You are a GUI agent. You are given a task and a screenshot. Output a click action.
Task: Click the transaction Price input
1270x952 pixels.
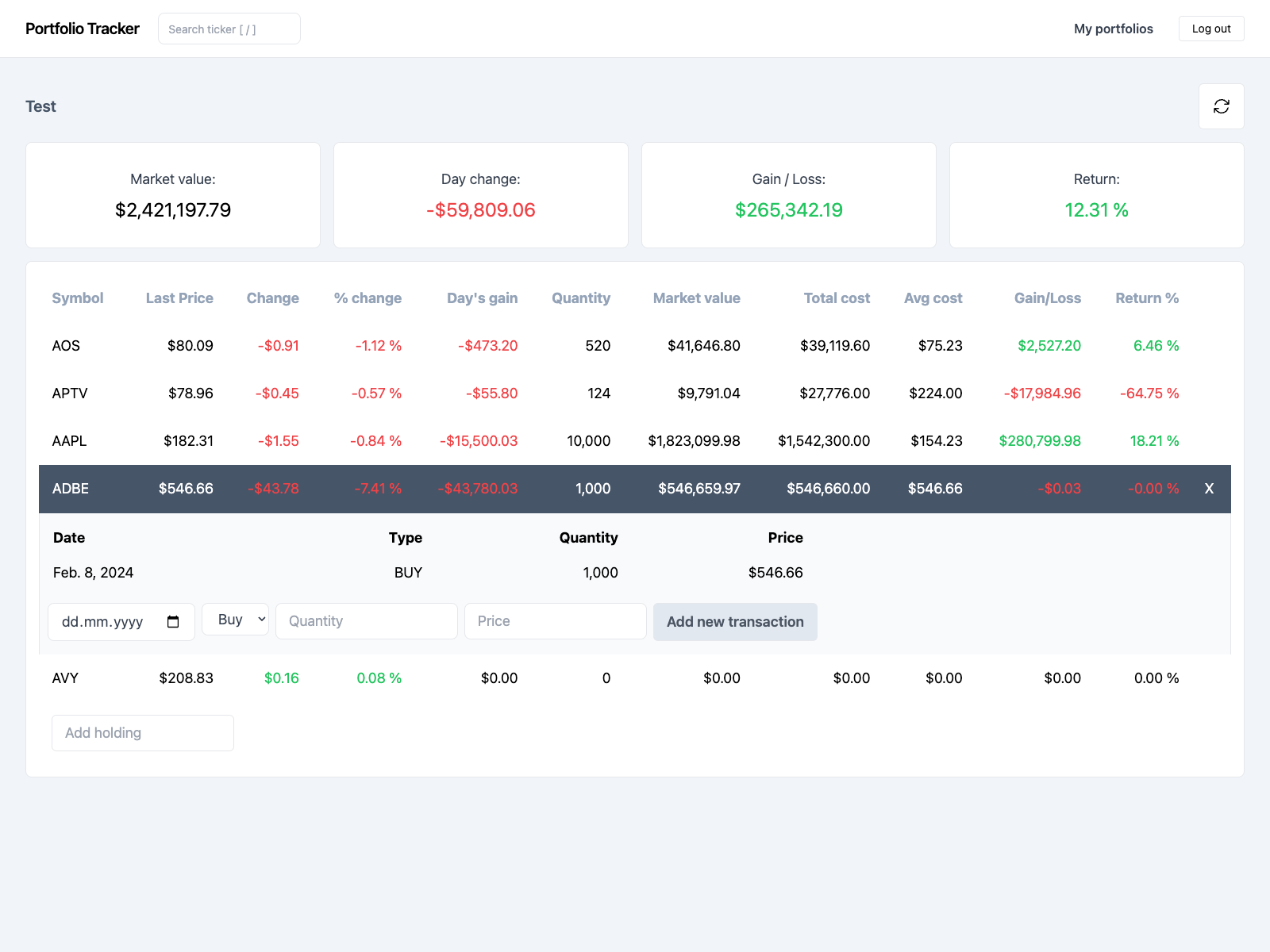click(555, 621)
